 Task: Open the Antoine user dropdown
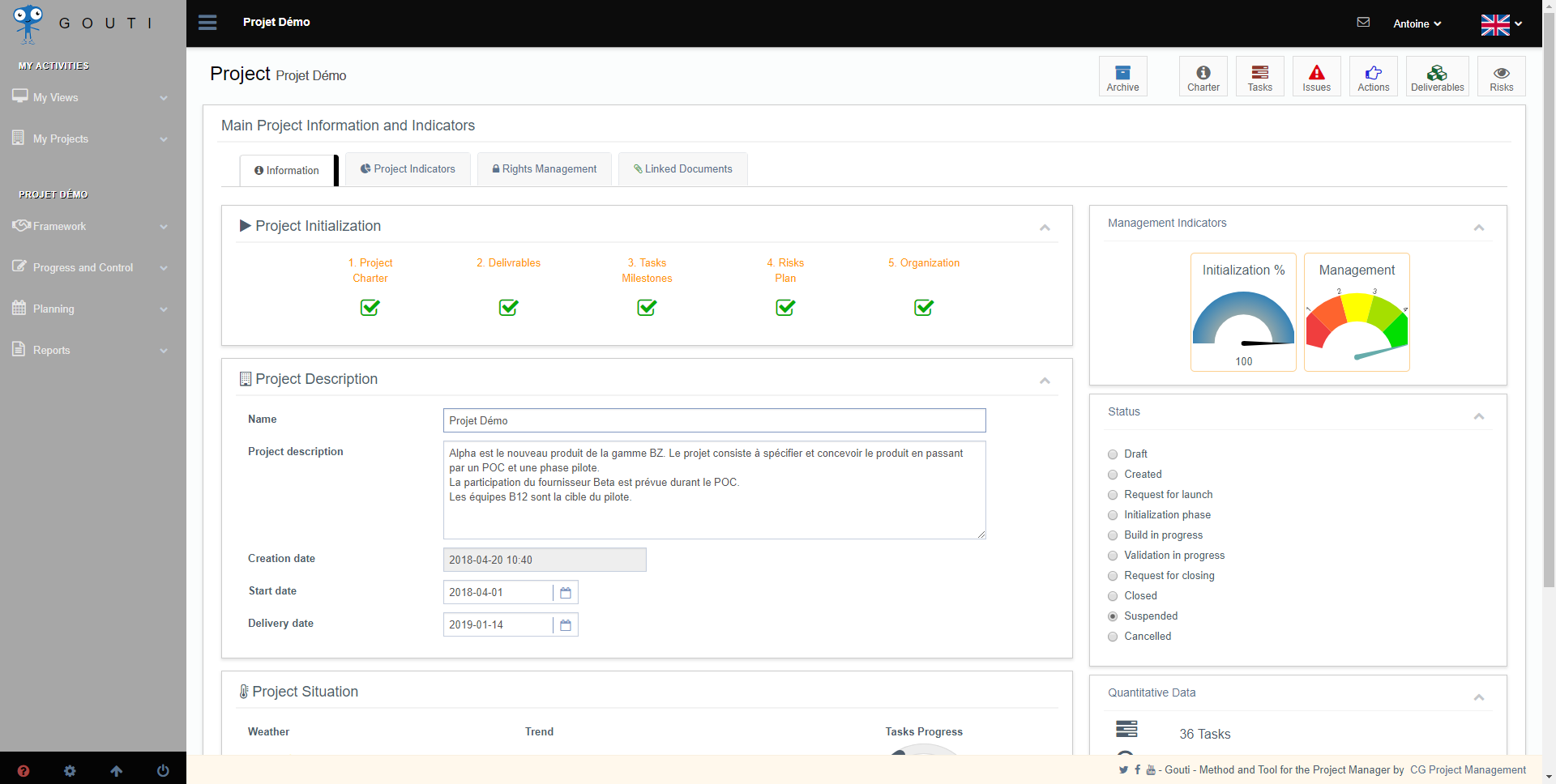click(1417, 23)
